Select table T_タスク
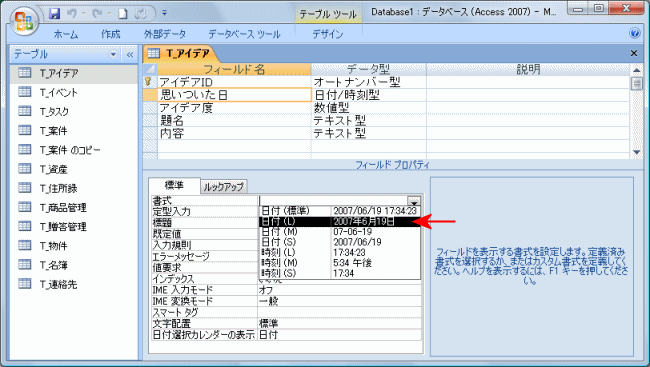This screenshot has width=650, height=367. (74, 112)
